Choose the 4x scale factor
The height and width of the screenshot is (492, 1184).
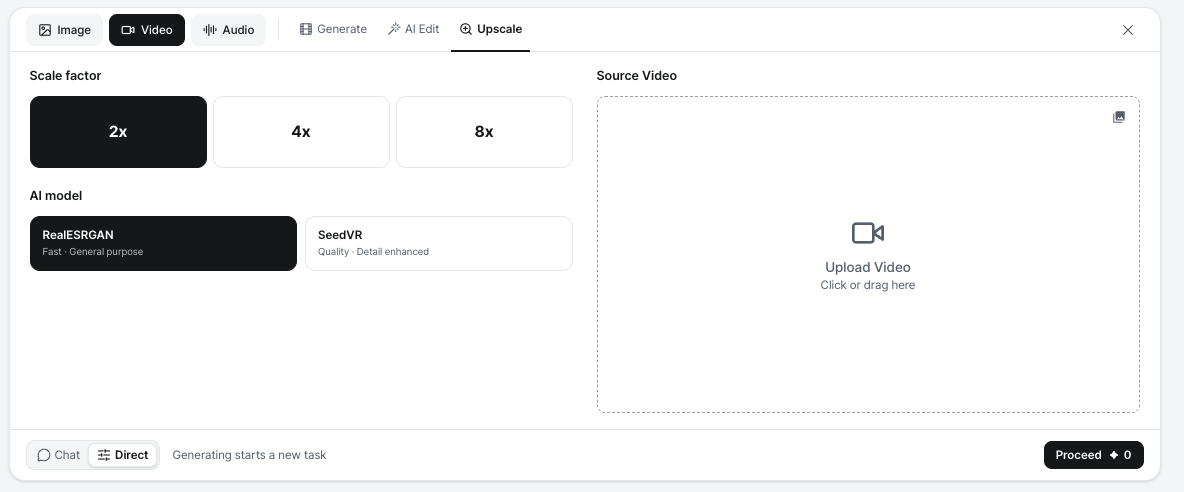click(301, 132)
